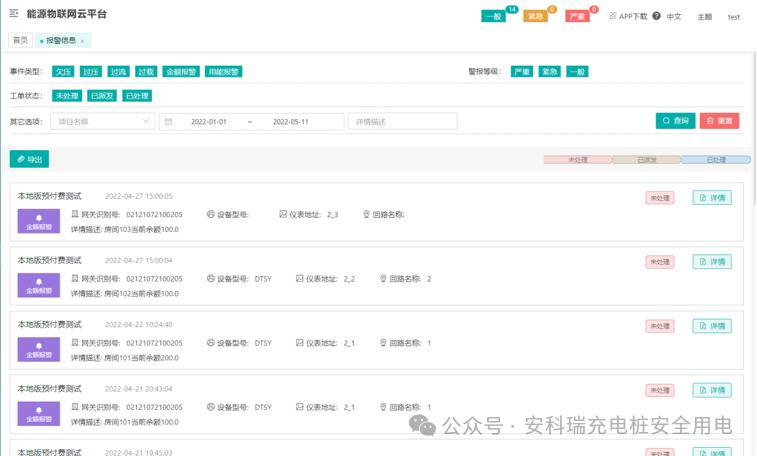
Task: Expand the 项目名称 dropdown
Action: [x=103, y=121]
